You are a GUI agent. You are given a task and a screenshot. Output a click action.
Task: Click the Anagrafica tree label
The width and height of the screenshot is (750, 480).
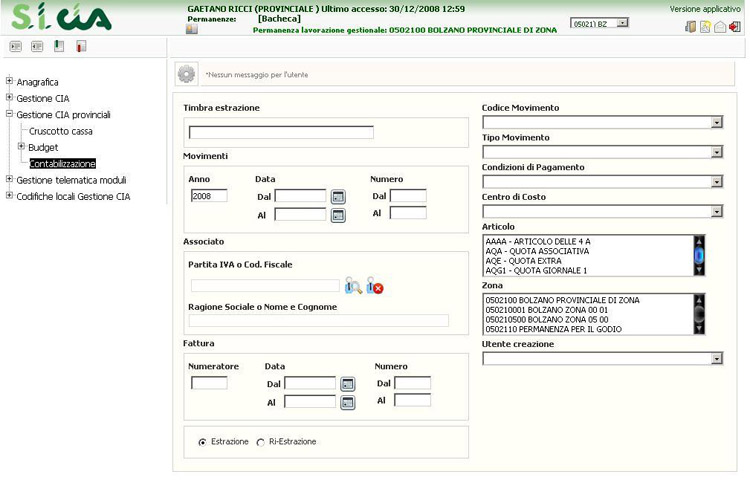(x=37, y=82)
